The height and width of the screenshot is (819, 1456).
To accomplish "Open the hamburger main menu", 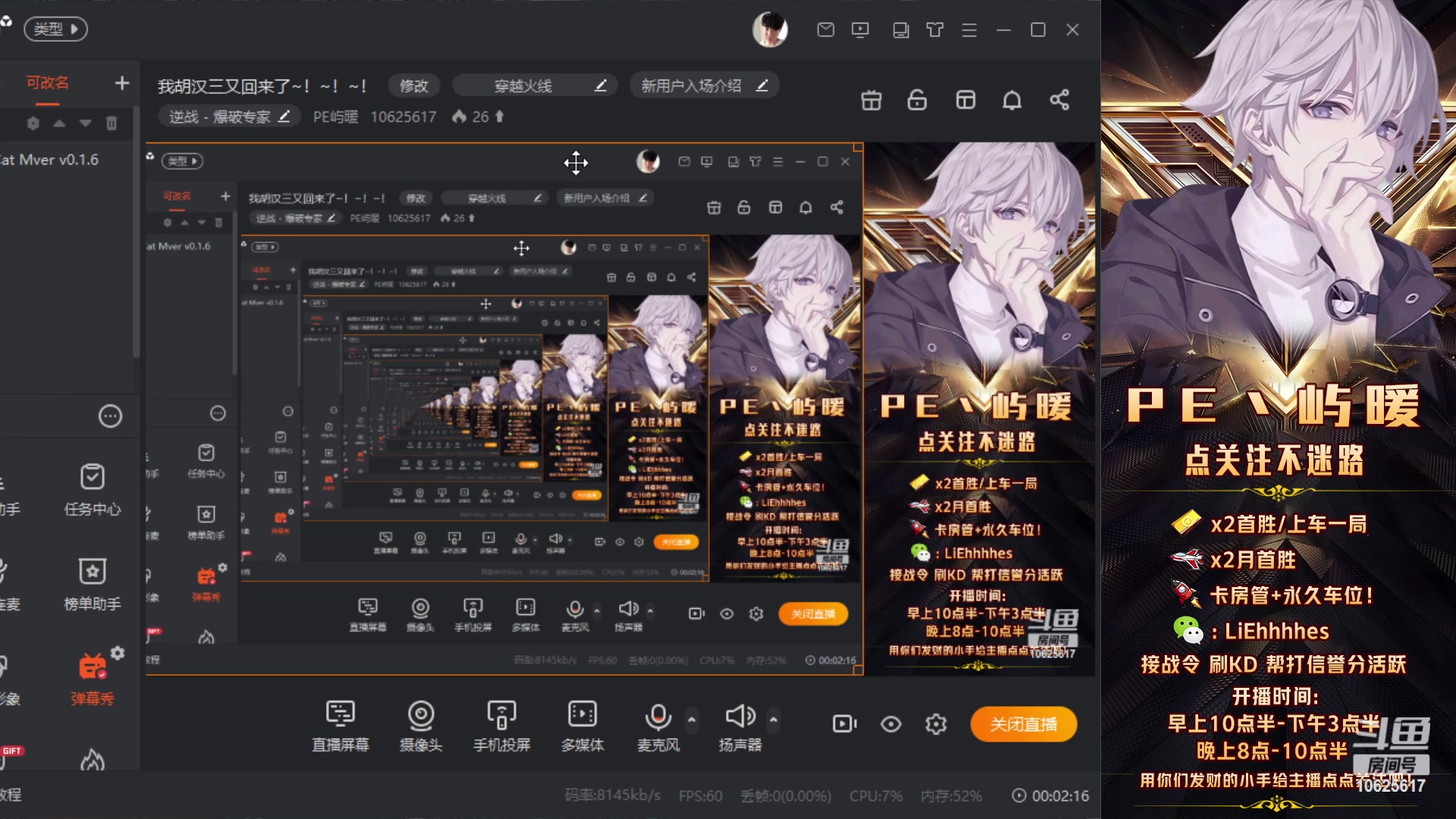I will (x=969, y=30).
